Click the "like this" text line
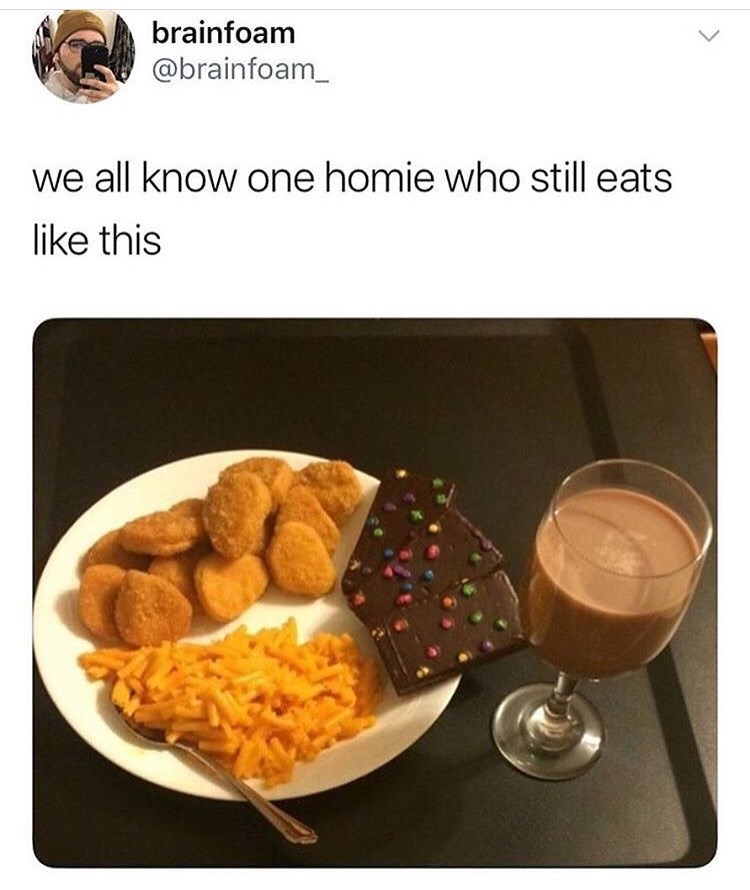Image resolution: width=750 pixels, height=890 pixels. click(x=97, y=241)
